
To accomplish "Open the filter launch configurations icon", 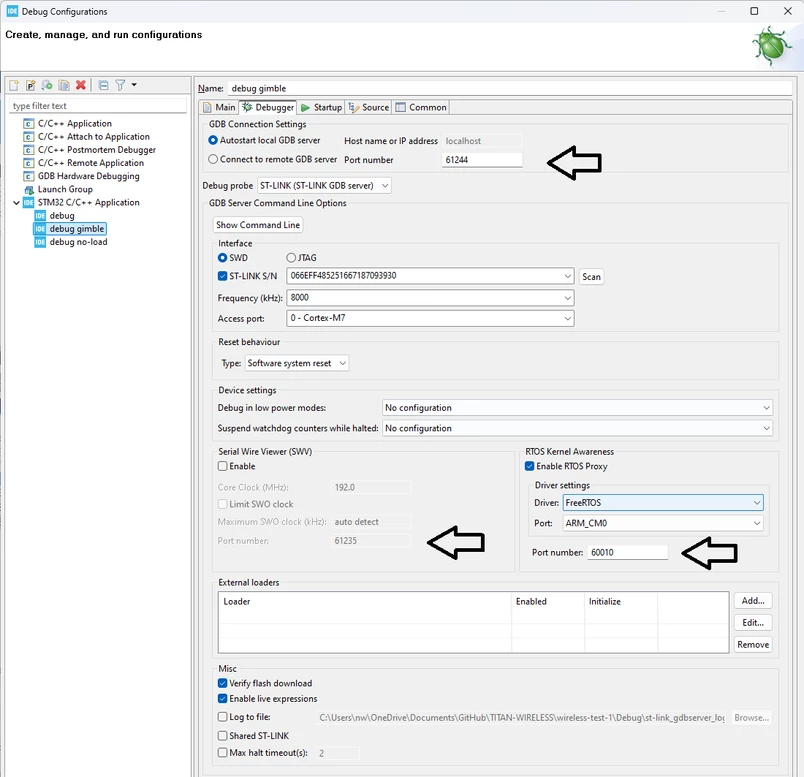I will coord(120,85).
